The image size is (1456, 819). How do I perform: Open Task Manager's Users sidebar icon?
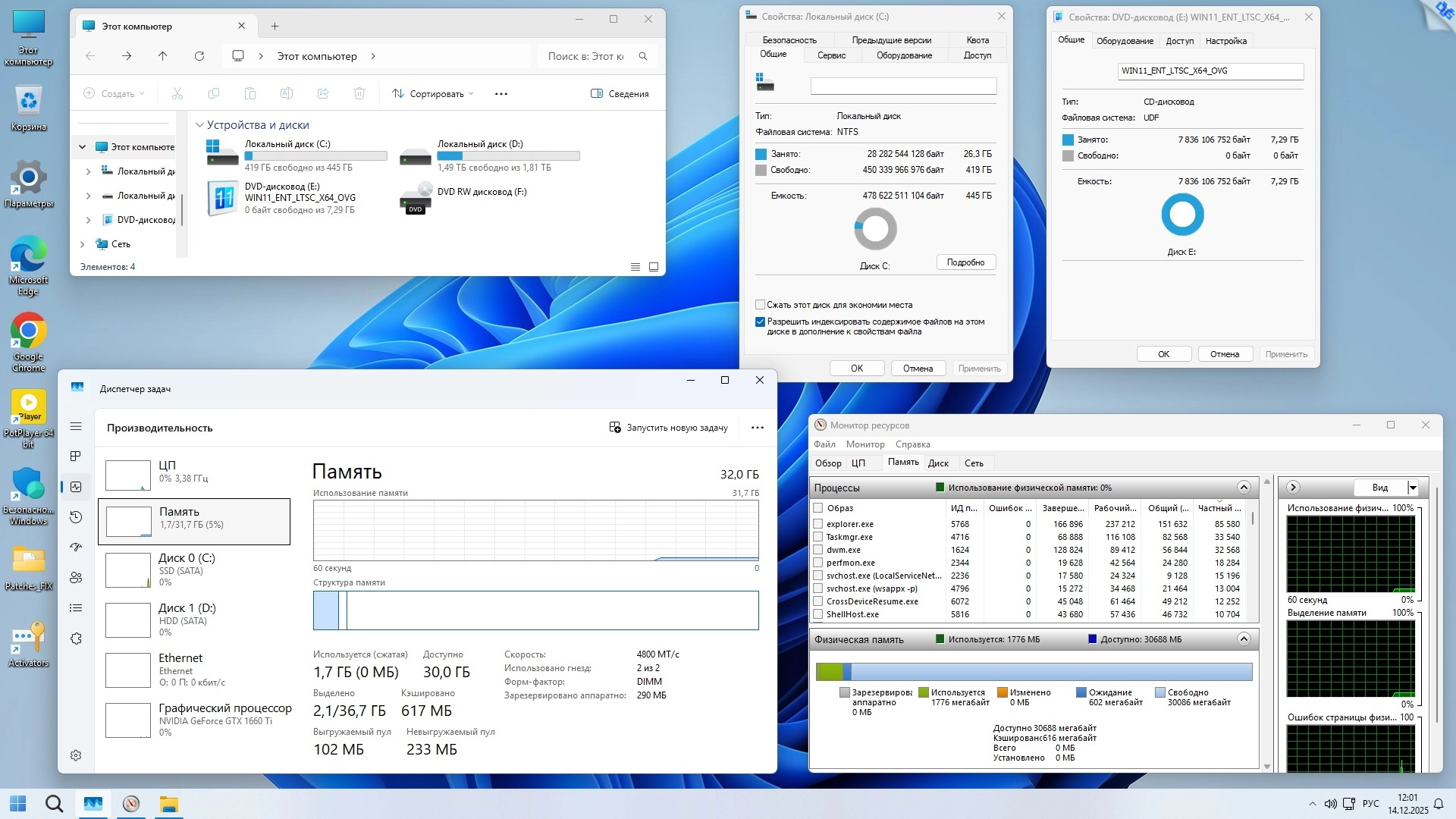(x=76, y=578)
